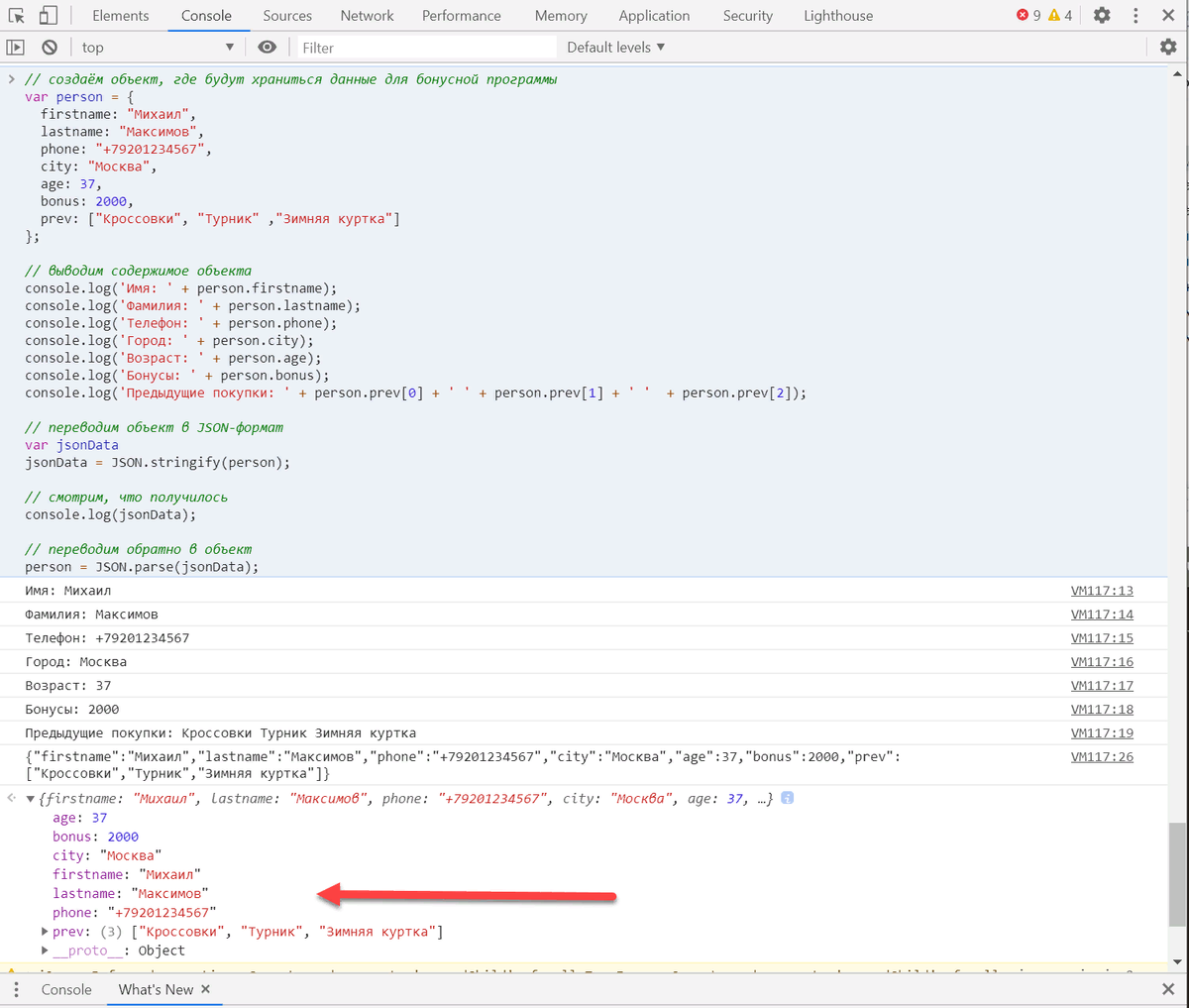Click the code line 'var jsonData'
The image size is (1189, 1008).
pyautogui.click(x=71, y=445)
